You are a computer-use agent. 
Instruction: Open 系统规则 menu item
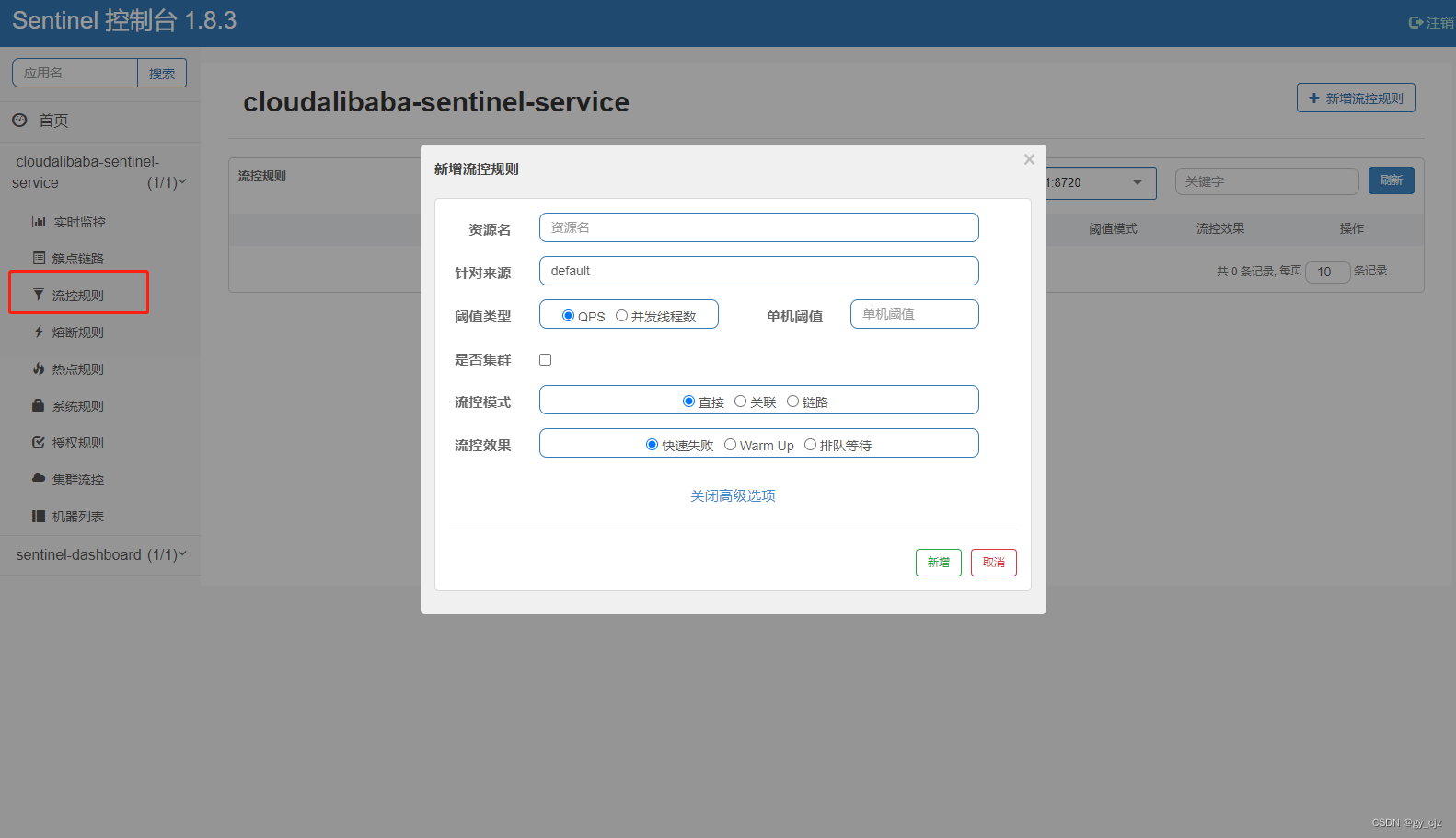click(78, 406)
